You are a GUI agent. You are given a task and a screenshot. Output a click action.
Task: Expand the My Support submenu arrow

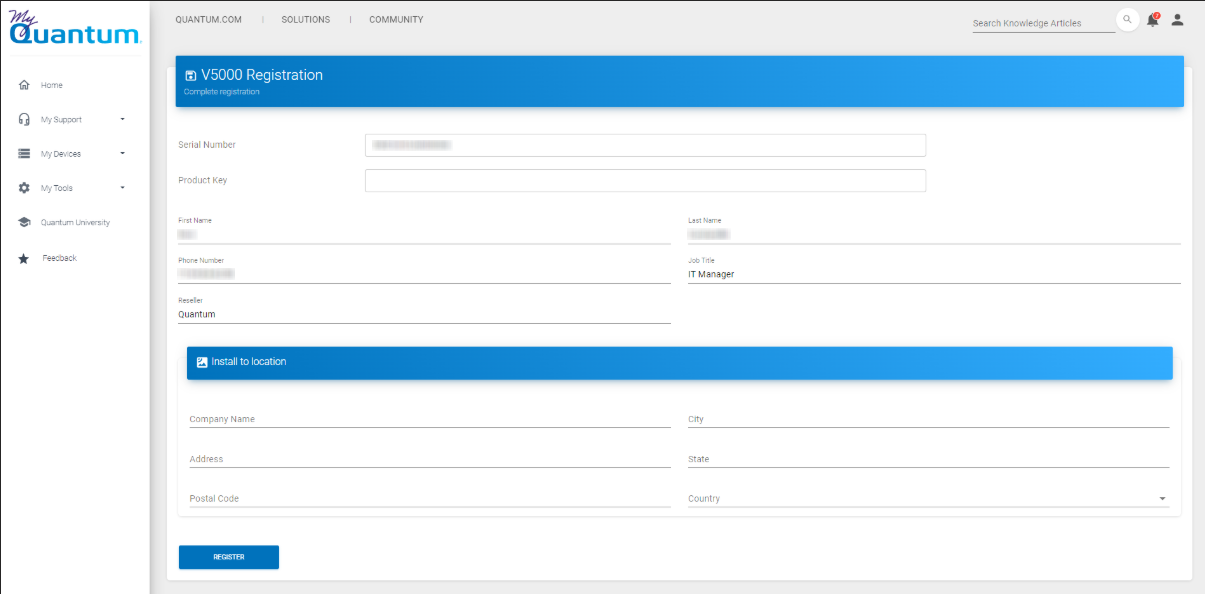[122, 119]
